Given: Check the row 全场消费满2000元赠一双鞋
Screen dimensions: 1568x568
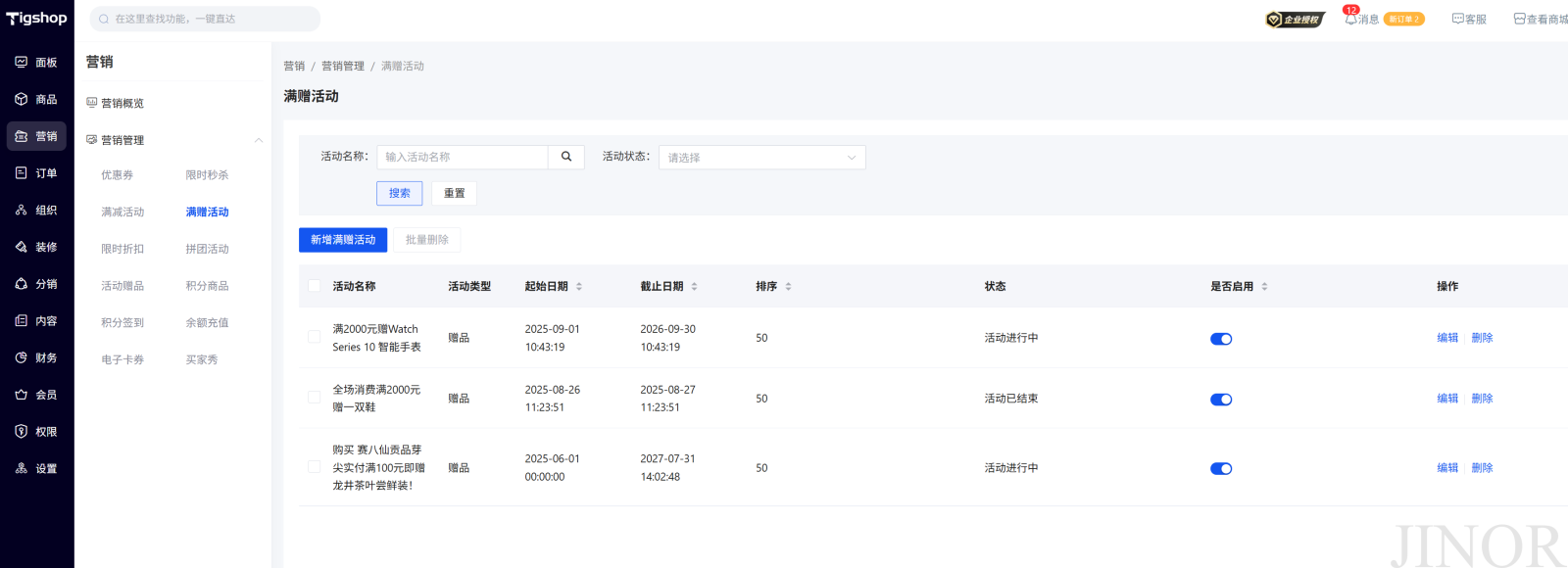Looking at the screenshot, I should point(314,398).
